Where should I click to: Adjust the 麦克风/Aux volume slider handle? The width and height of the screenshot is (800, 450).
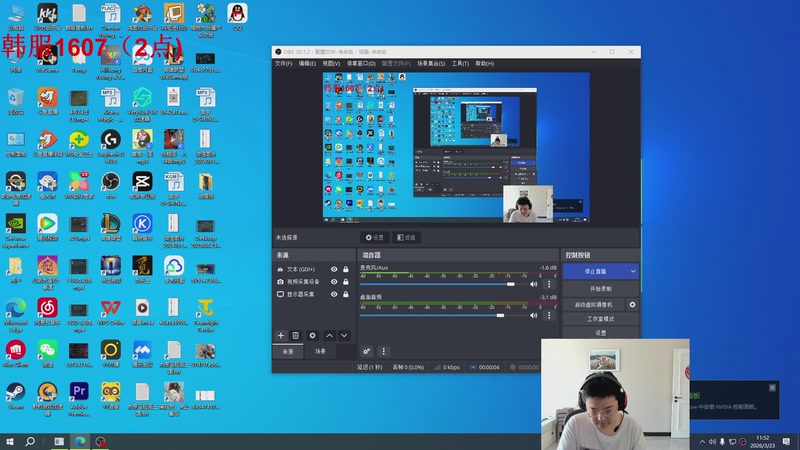tap(511, 284)
